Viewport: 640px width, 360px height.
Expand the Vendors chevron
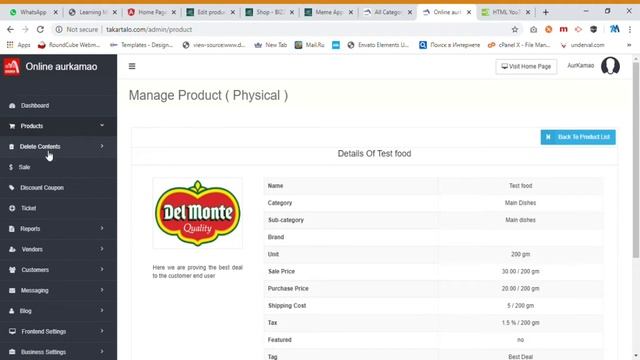pos(102,249)
